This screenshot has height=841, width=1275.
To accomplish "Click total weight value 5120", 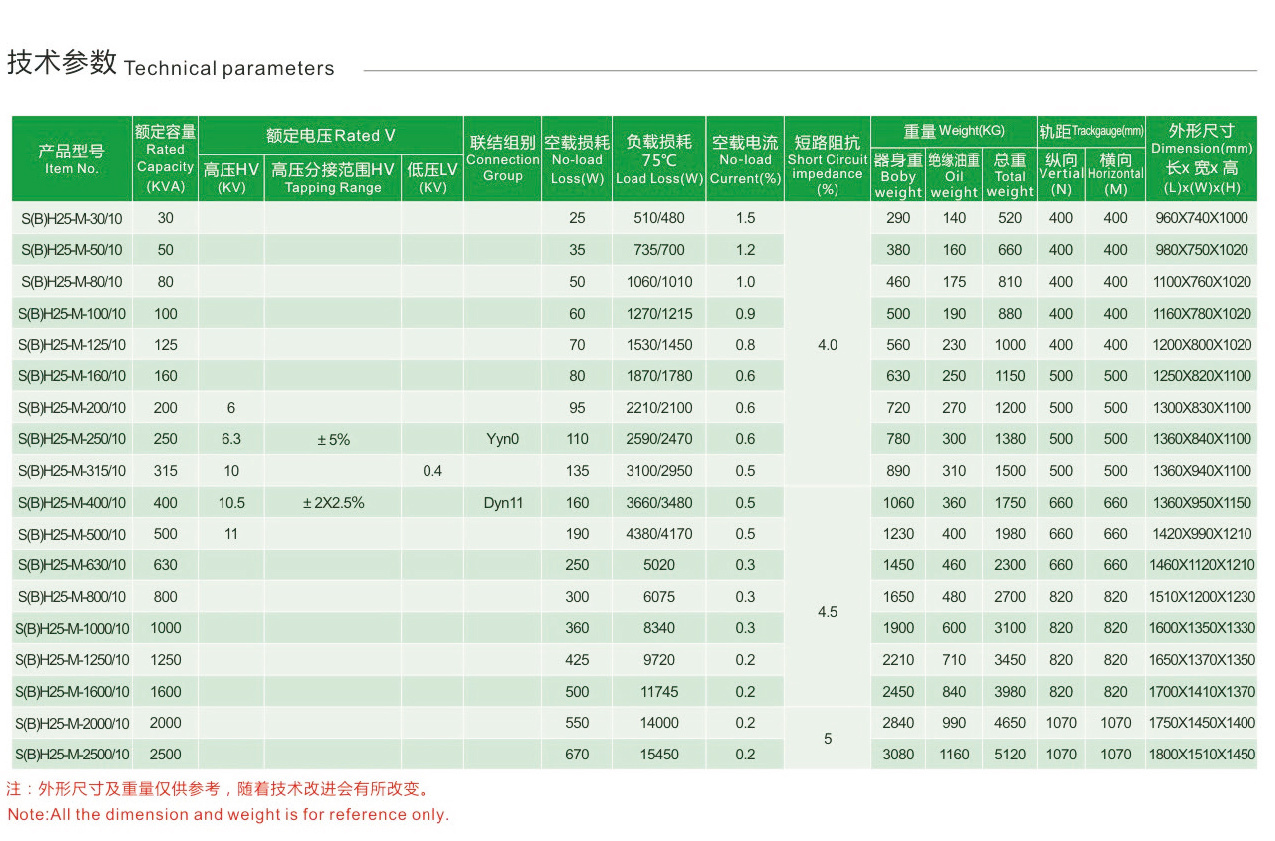I will tap(1010, 754).
